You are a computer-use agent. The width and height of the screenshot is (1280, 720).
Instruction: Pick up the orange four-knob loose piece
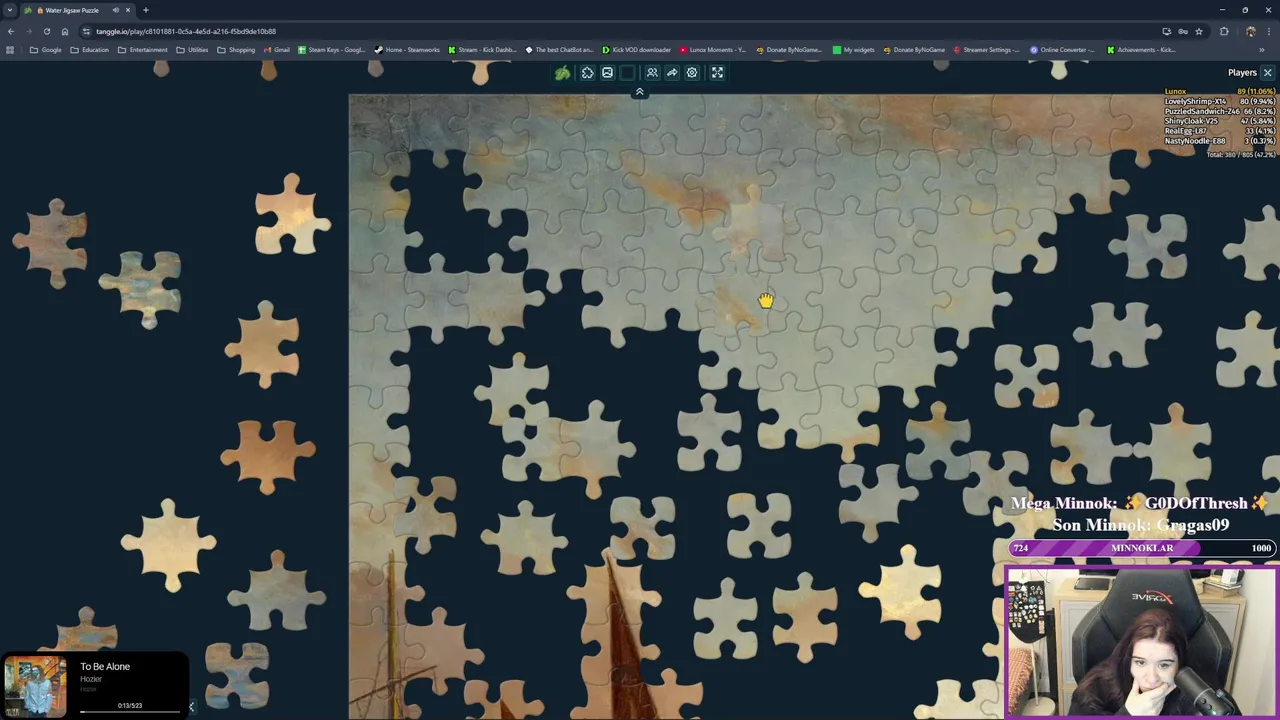point(268,455)
